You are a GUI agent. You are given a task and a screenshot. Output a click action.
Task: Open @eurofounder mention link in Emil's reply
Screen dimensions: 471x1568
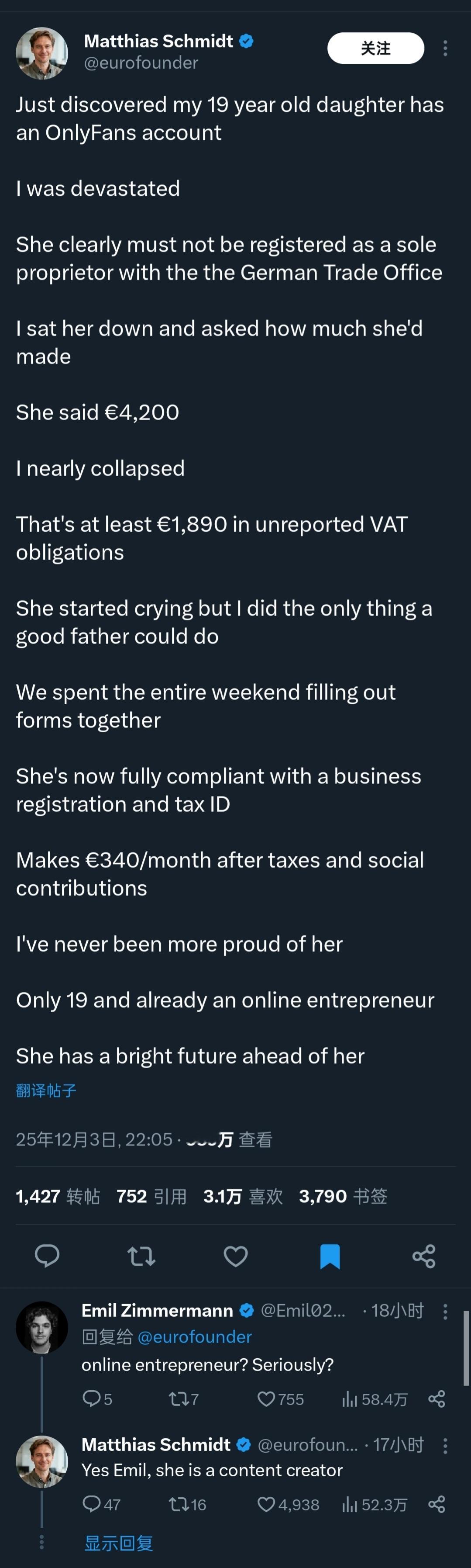pos(194,1337)
